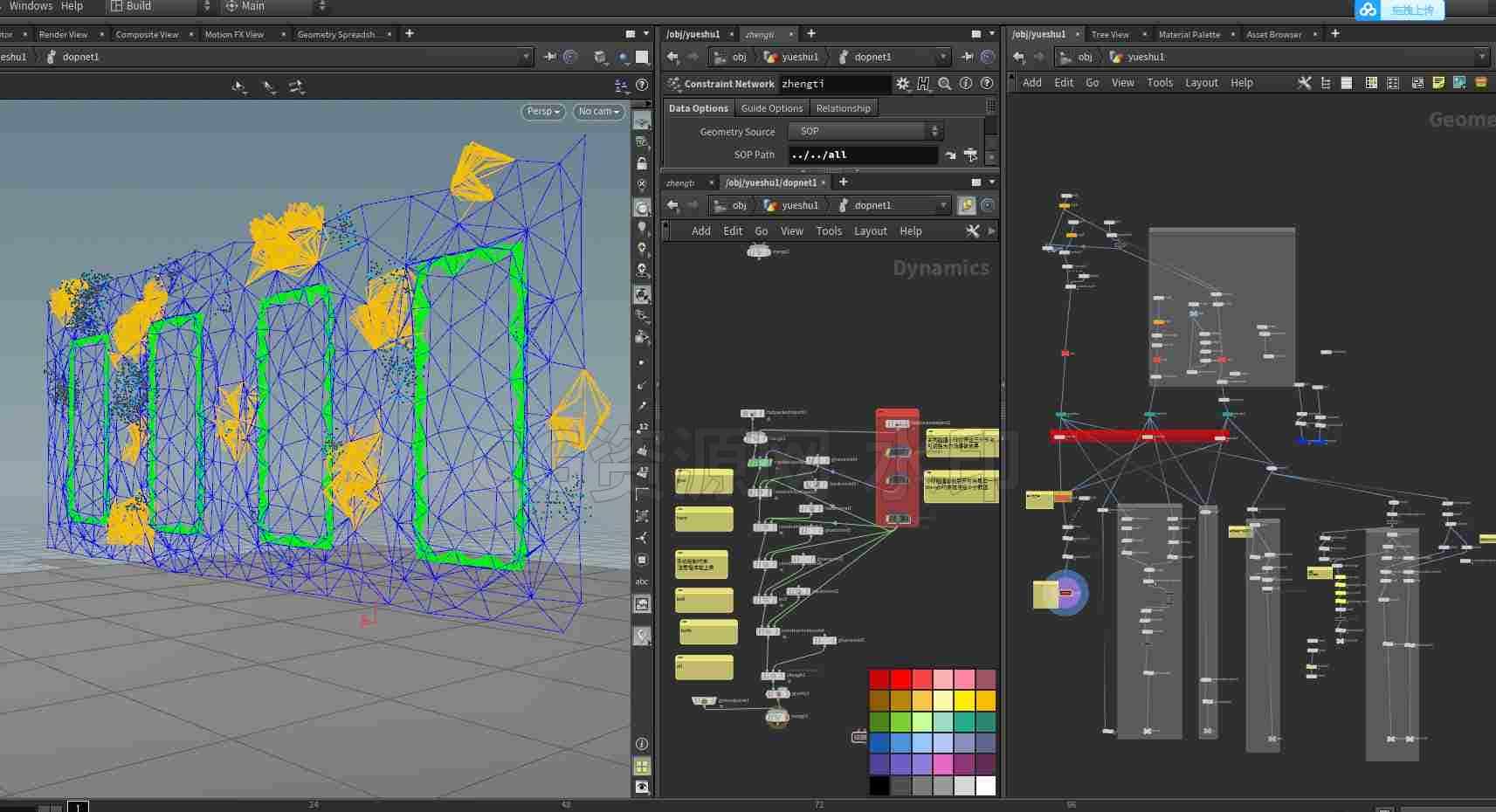Add a sticky note in Geometry network
The height and width of the screenshot is (812, 1496).
point(1438,83)
